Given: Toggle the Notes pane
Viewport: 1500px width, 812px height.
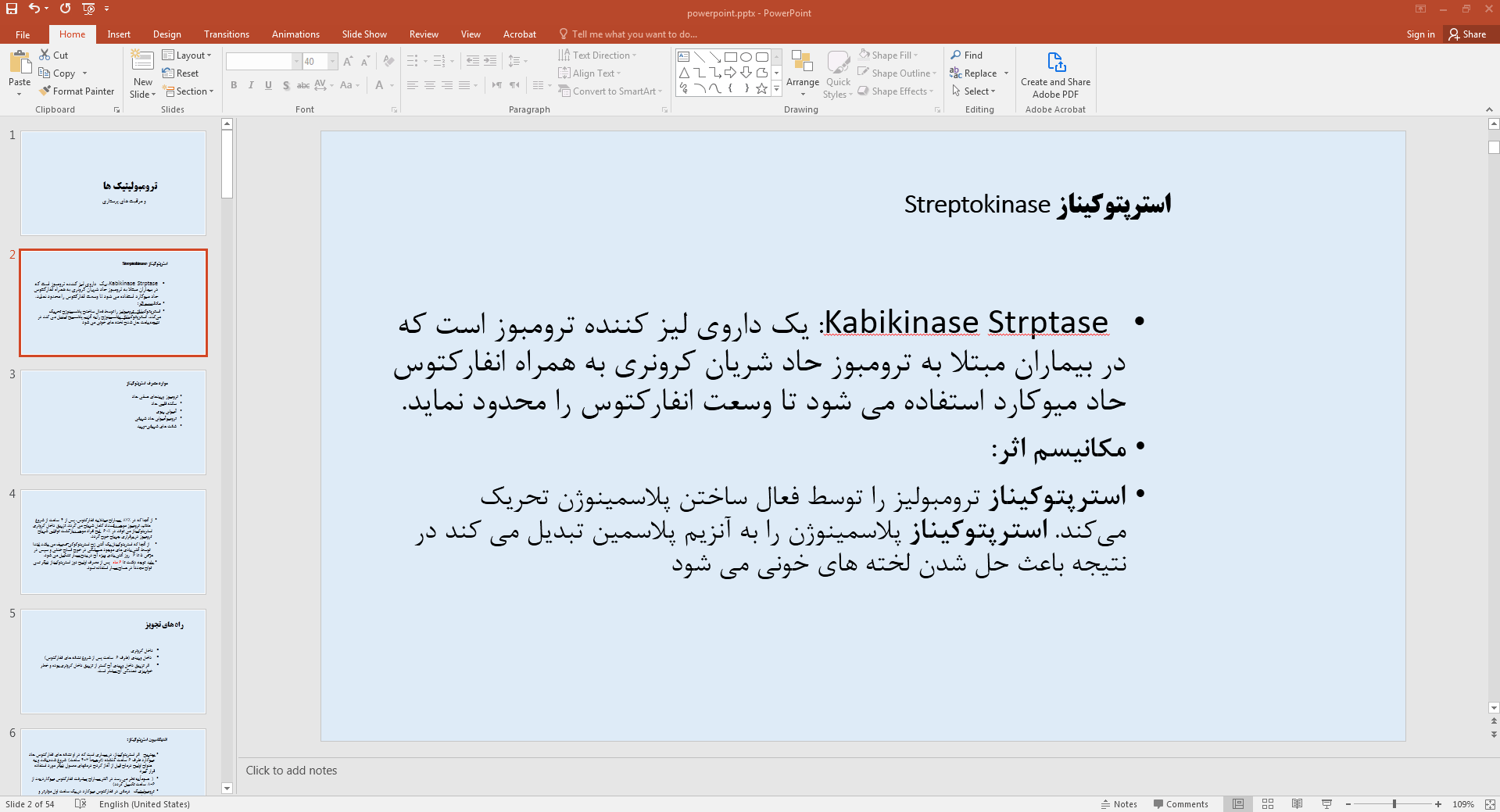Looking at the screenshot, I should (x=1119, y=804).
